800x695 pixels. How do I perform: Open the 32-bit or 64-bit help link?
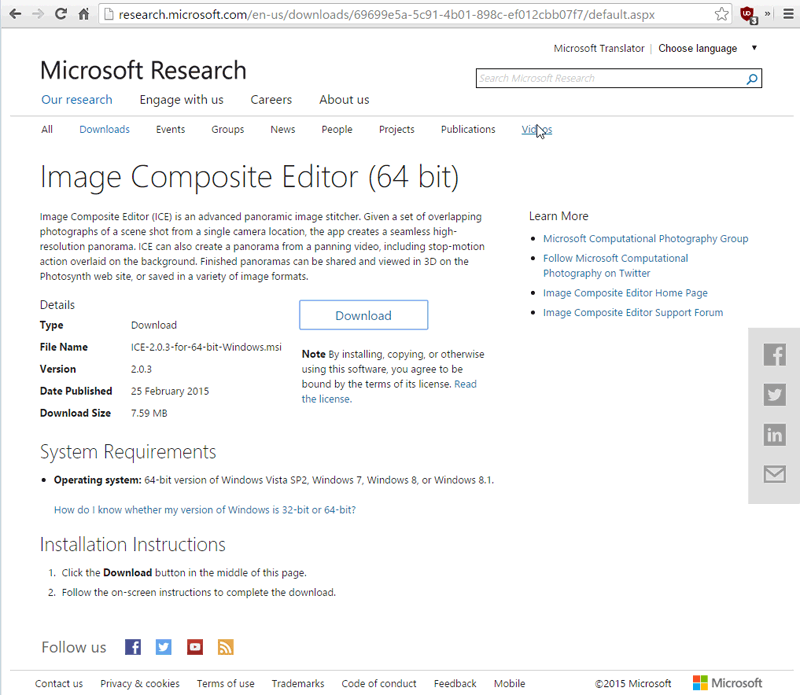(x=205, y=510)
